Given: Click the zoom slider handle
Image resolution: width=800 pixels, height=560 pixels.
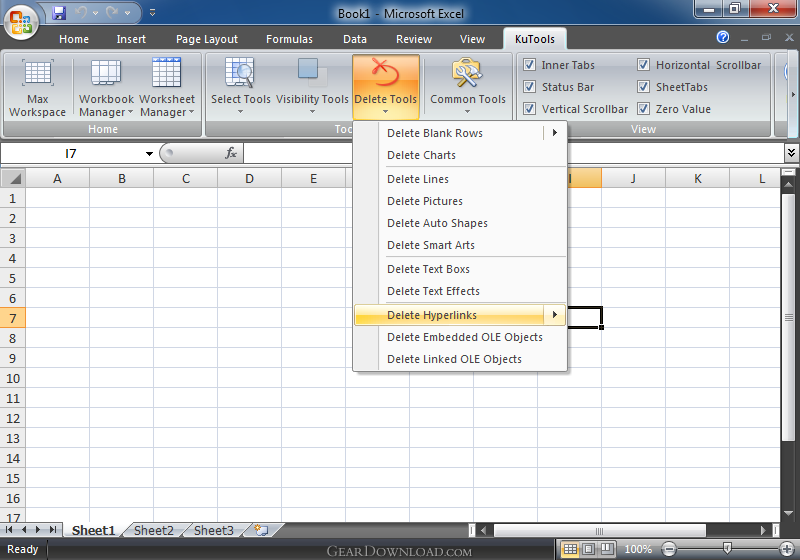Looking at the screenshot, I should pyautogui.click(x=727, y=549).
